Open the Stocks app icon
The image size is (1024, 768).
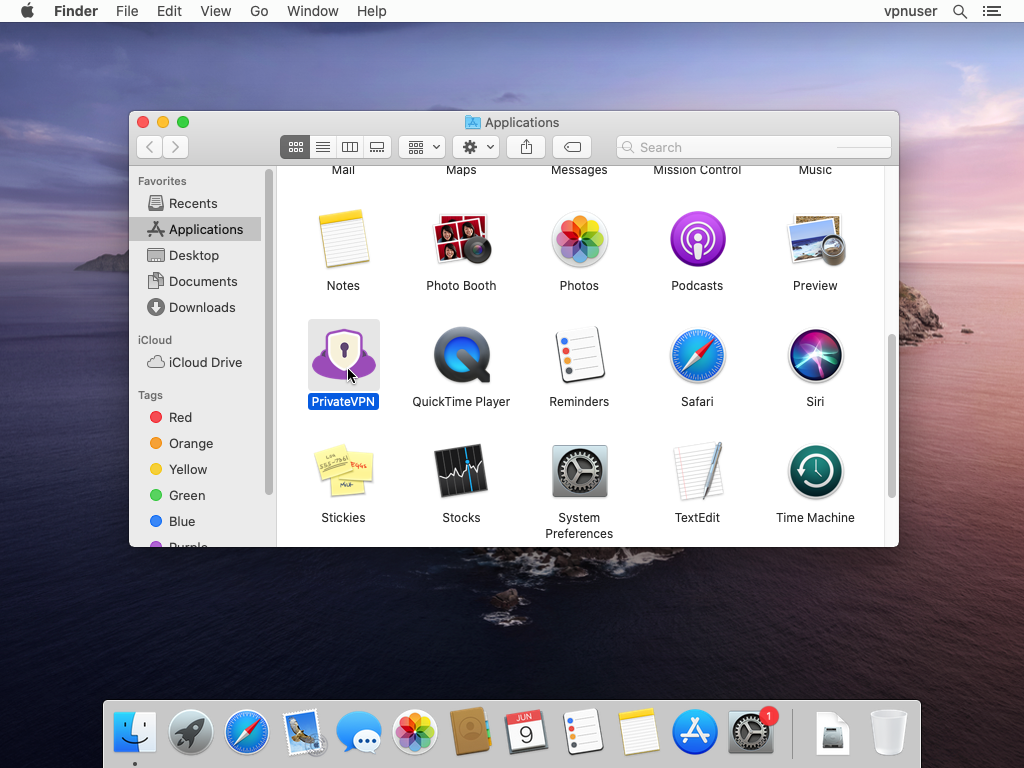[x=461, y=472]
